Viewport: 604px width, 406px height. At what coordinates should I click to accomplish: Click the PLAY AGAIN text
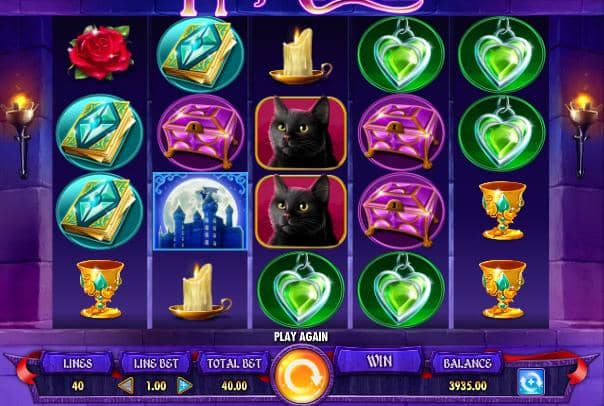301,337
